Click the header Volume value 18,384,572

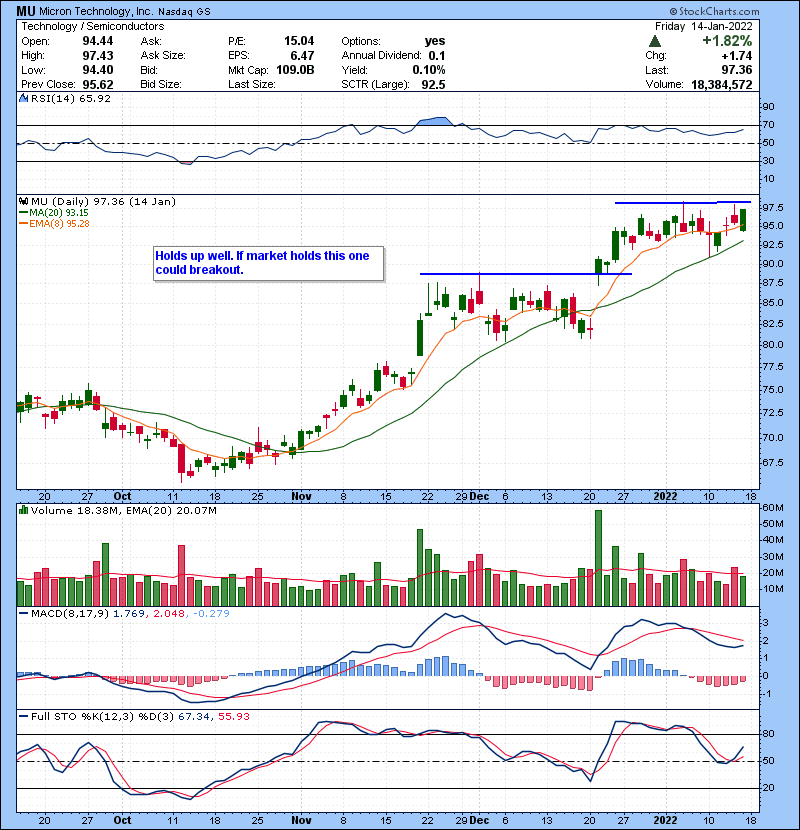tap(722, 84)
